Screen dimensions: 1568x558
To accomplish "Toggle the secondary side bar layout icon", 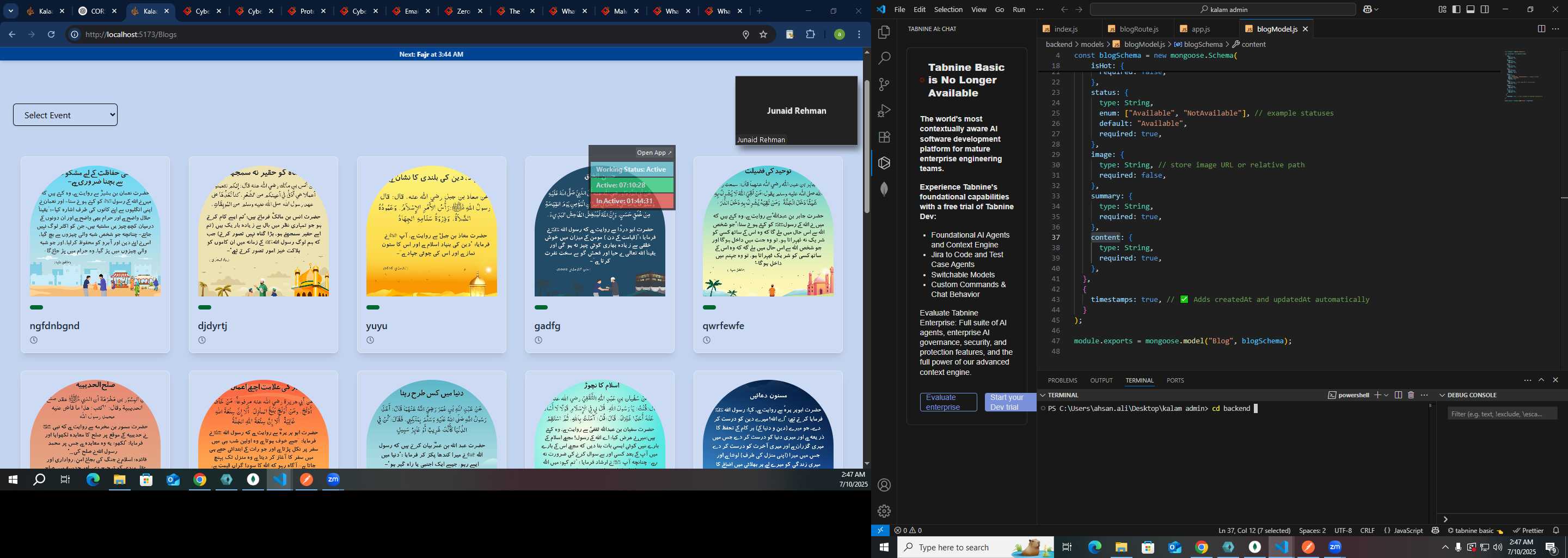I will pyautogui.click(x=1485, y=10).
